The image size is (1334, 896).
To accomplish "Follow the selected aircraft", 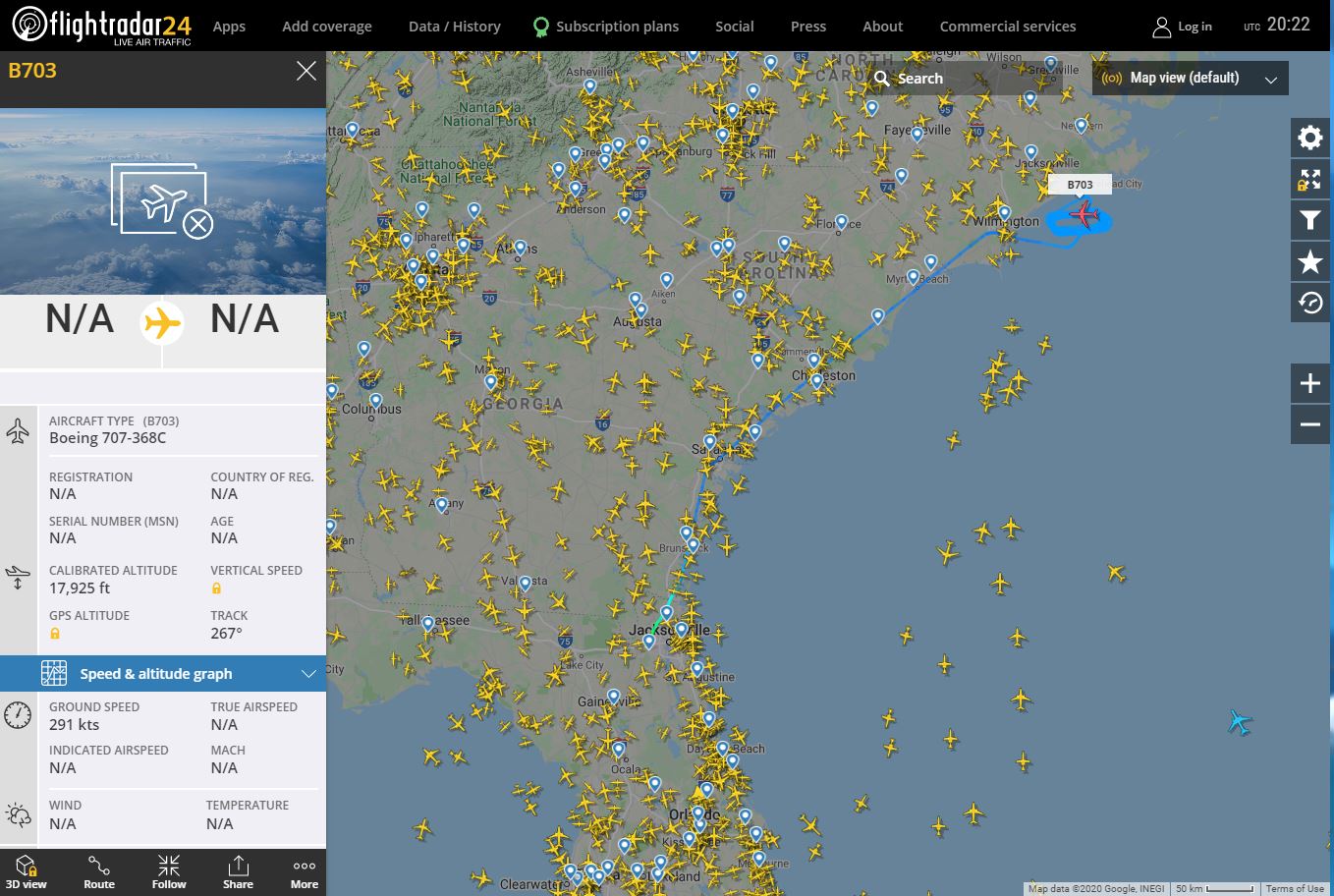I will (x=169, y=871).
